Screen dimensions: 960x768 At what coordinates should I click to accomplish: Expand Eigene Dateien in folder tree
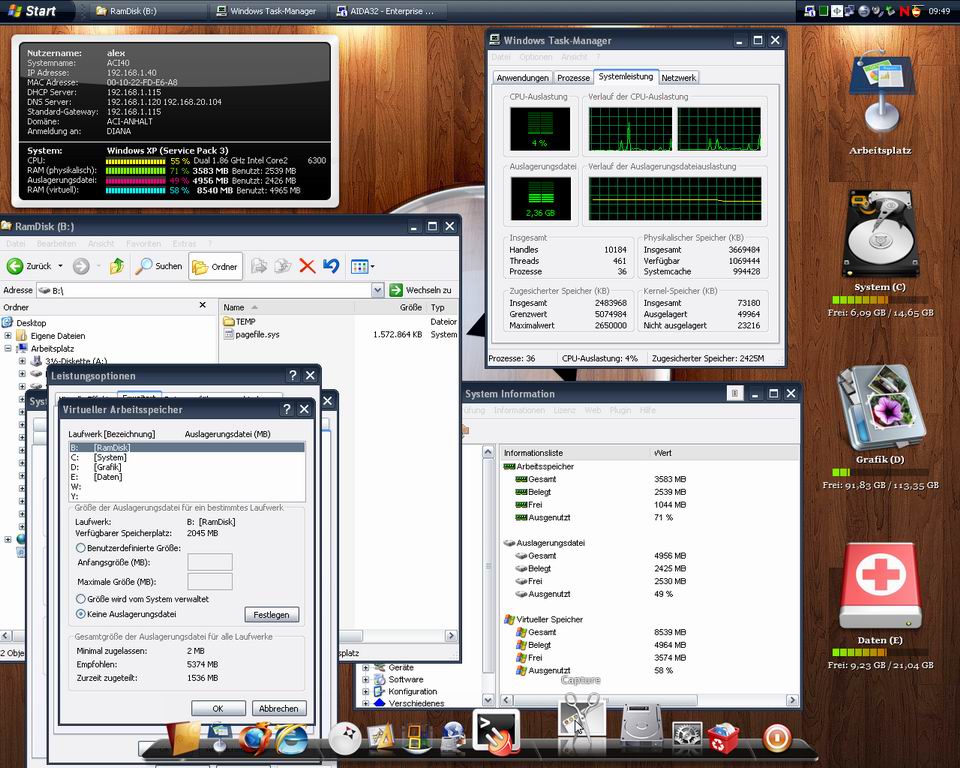tap(8, 336)
